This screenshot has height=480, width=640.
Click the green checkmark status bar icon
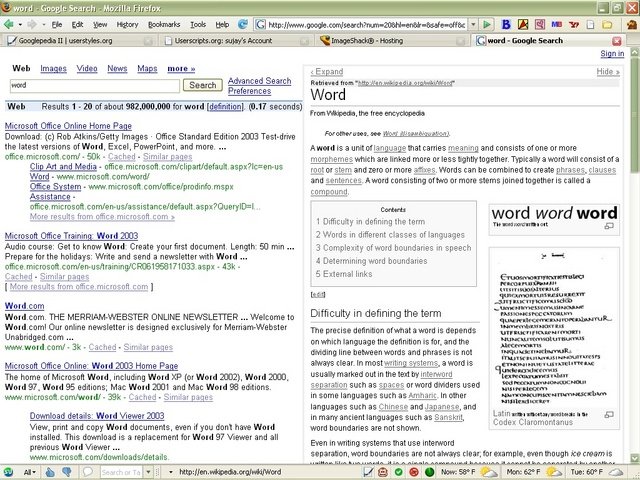(398, 472)
